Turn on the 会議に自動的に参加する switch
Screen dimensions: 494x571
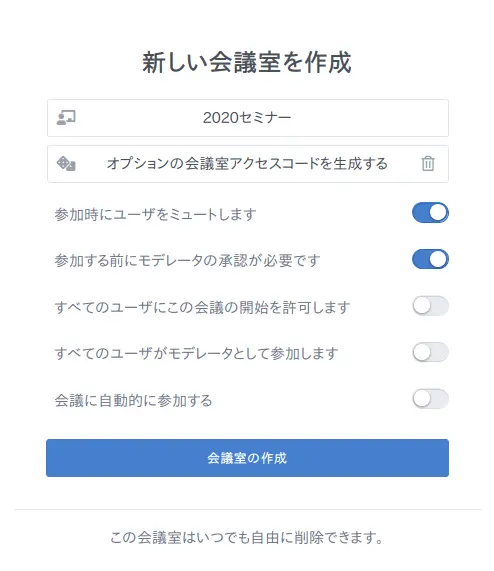point(430,399)
